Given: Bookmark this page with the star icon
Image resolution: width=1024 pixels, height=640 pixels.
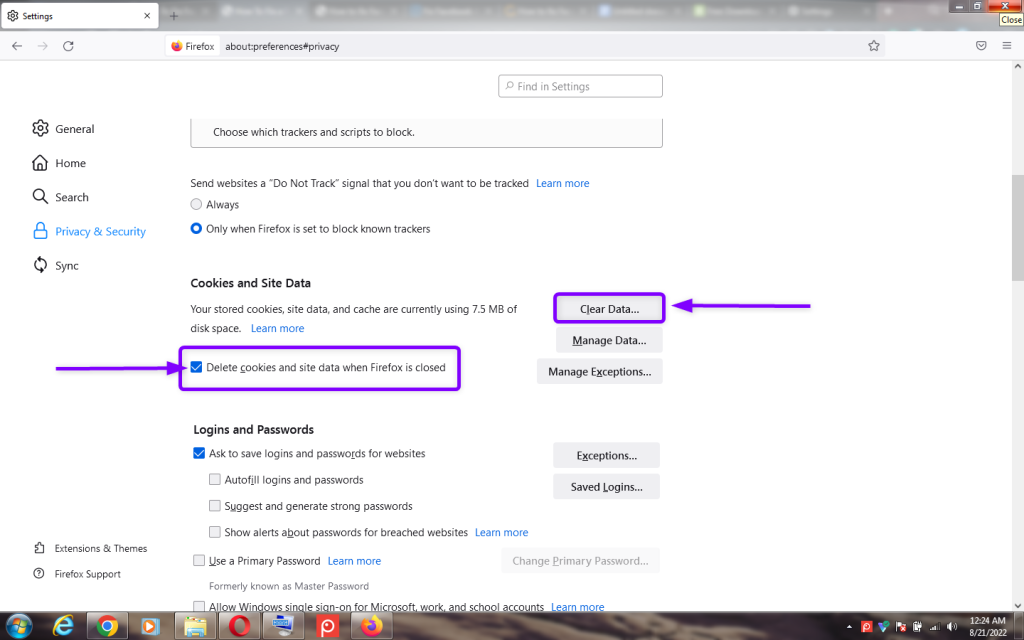Looking at the screenshot, I should [874, 46].
